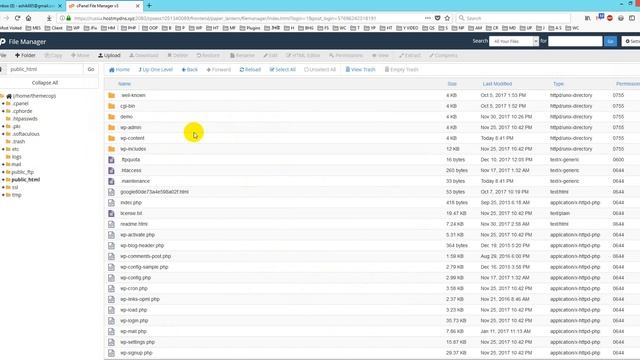Select the wp-login.php file name

pos(134,321)
